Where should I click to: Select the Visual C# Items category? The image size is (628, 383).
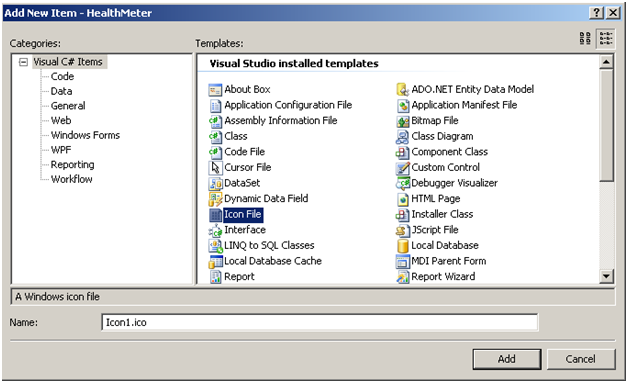(x=68, y=62)
